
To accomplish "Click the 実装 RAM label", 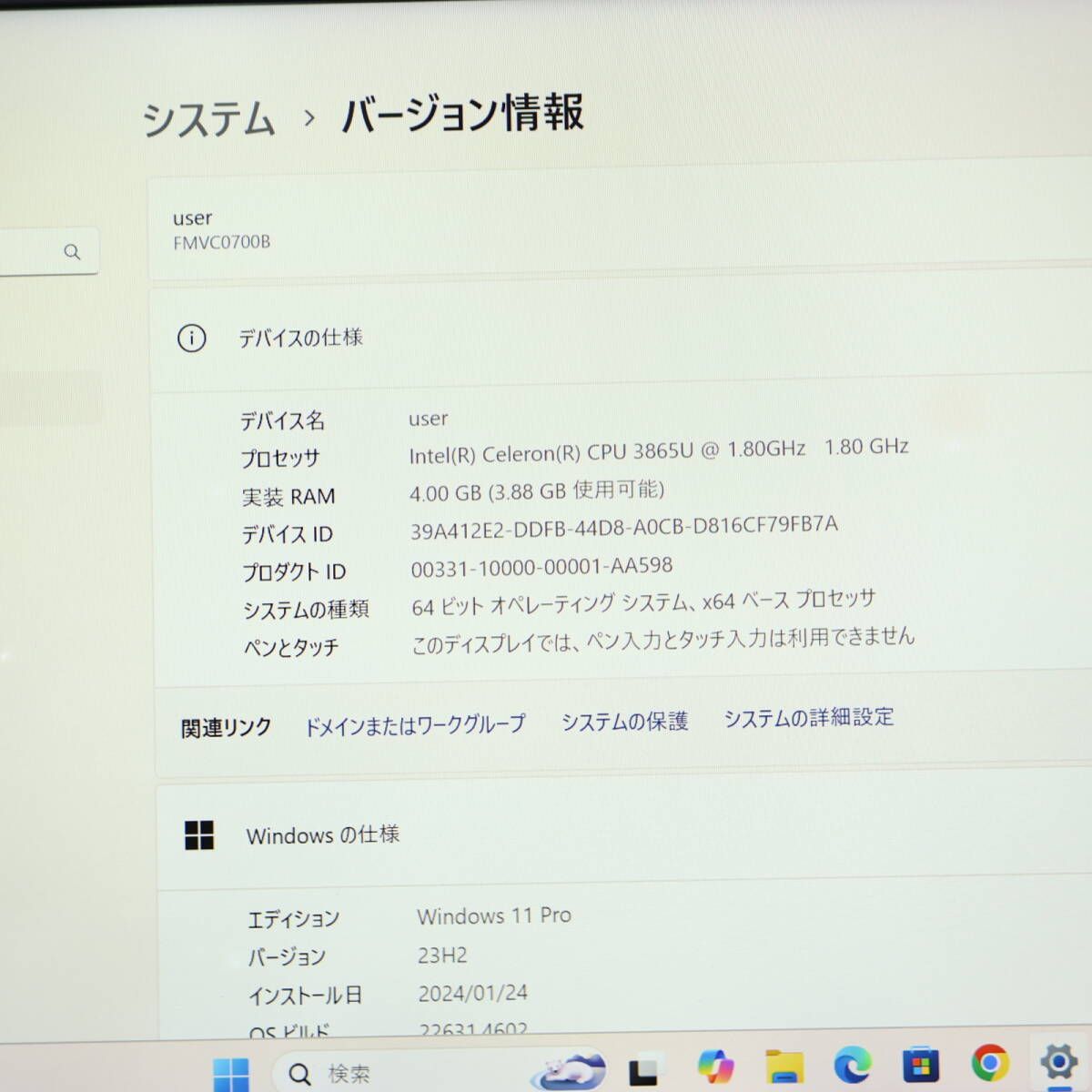I will [288, 497].
